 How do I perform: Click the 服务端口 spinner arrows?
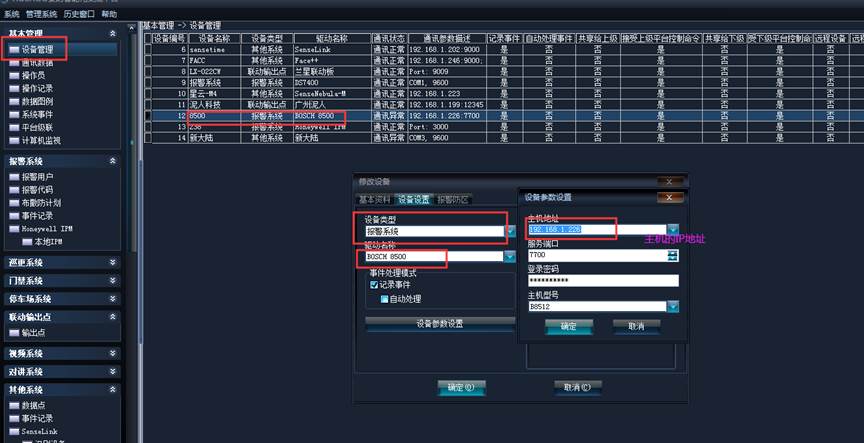pos(673,256)
